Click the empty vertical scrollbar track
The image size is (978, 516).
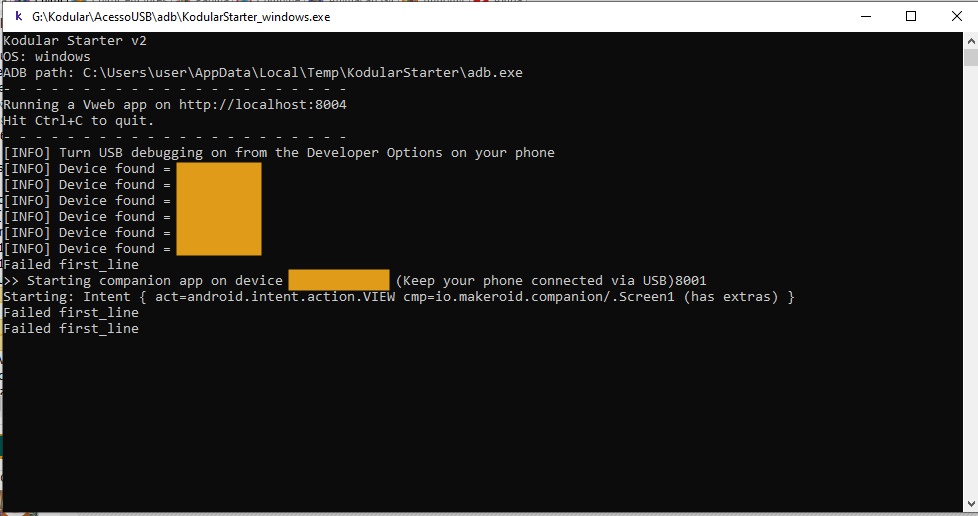tap(971, 281)
